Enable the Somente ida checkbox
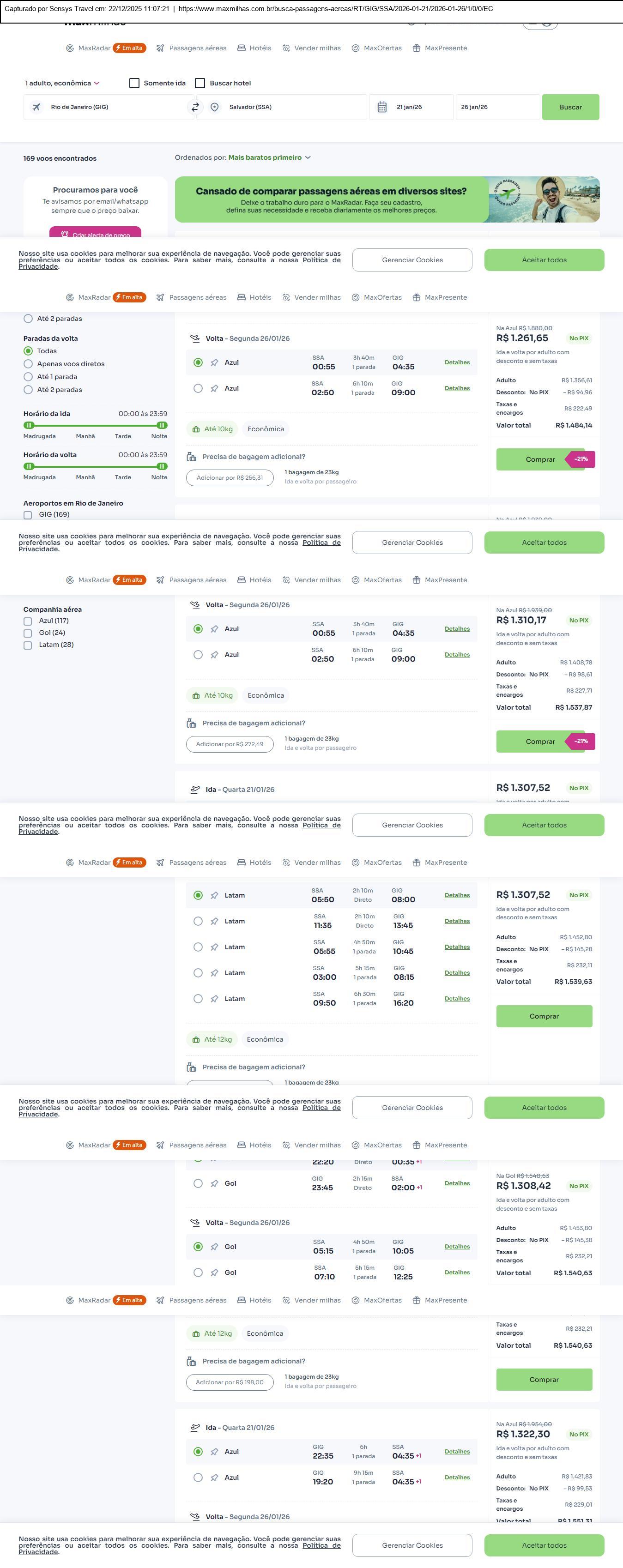 [x=134, y=84]
